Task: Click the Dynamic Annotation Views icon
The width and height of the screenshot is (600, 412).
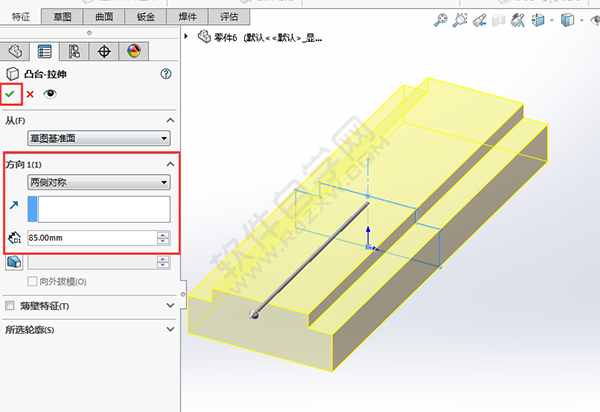Action: [x=518, y=20]
